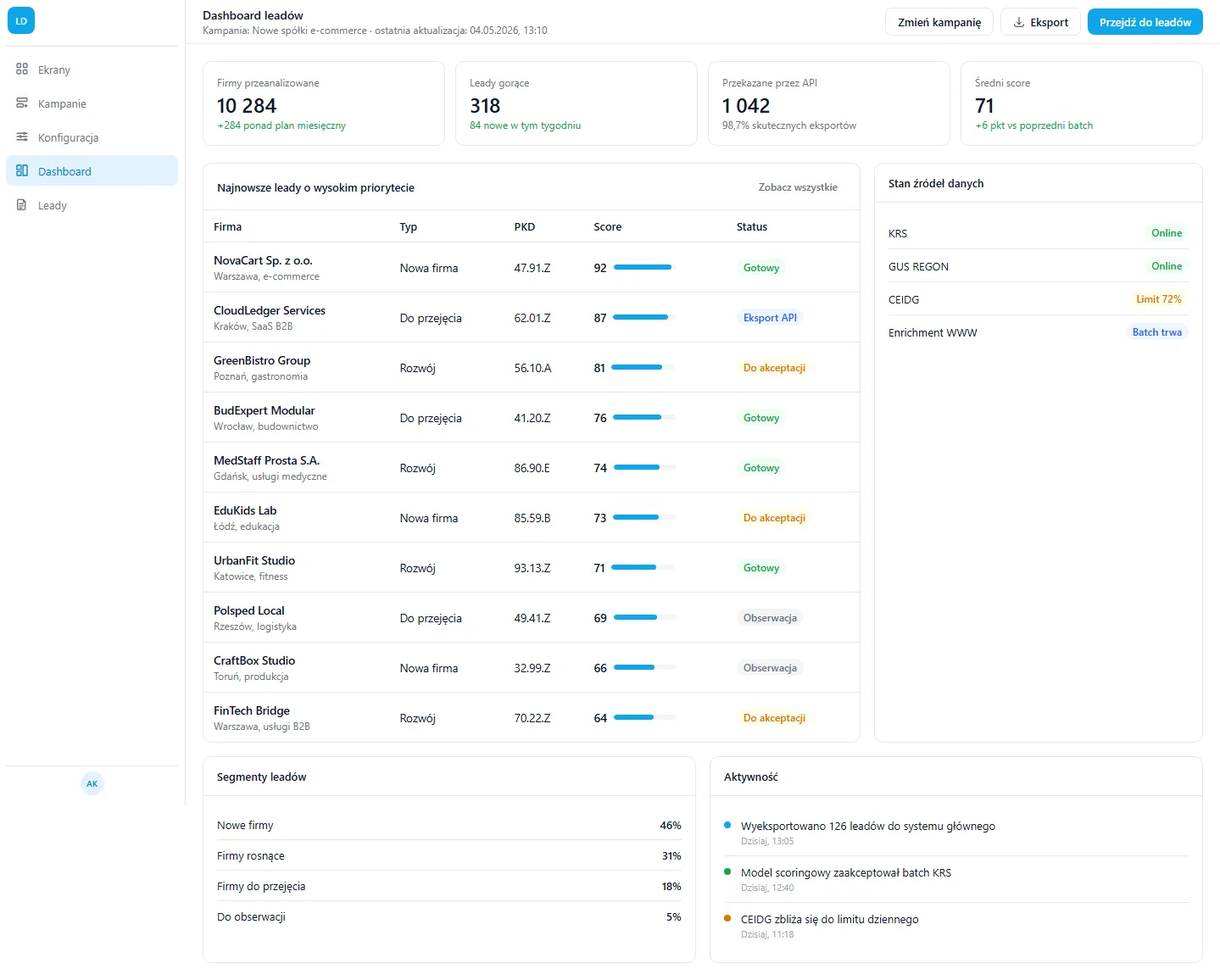Click the Leady document icon
Viewport: 1220px width, 980px height.
point(22,205)
